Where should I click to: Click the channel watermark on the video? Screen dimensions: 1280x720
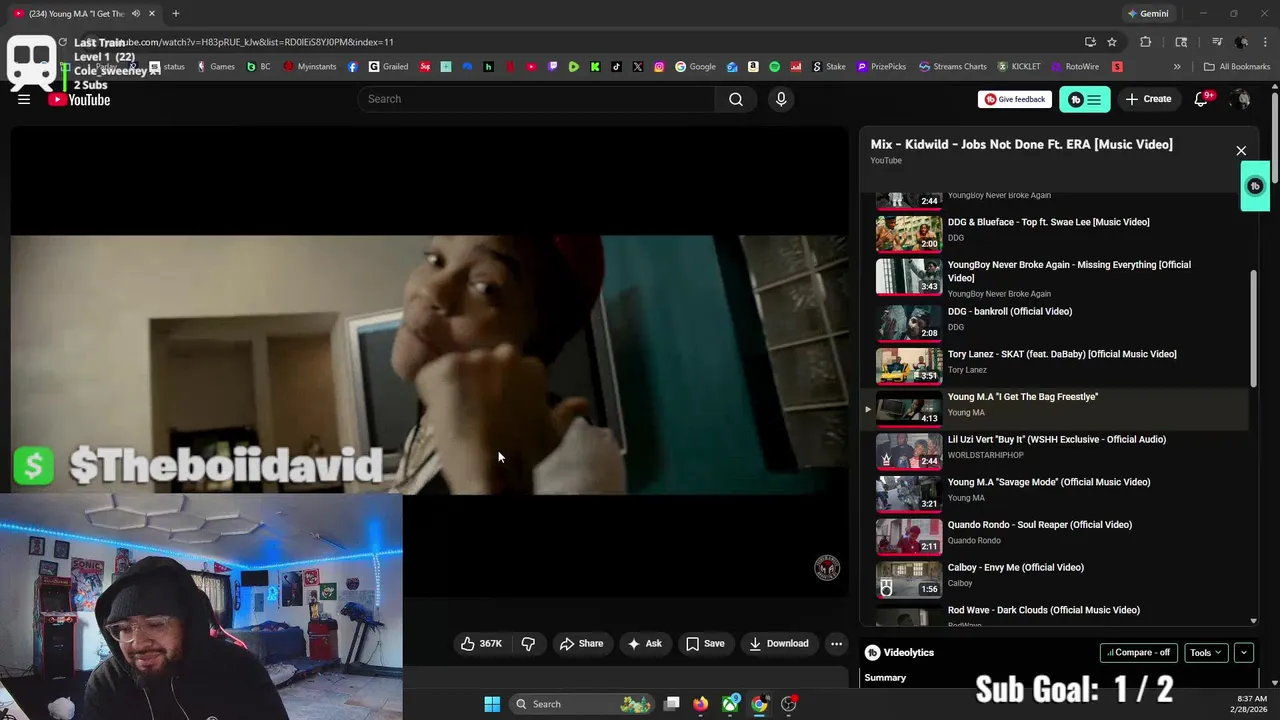827,568
